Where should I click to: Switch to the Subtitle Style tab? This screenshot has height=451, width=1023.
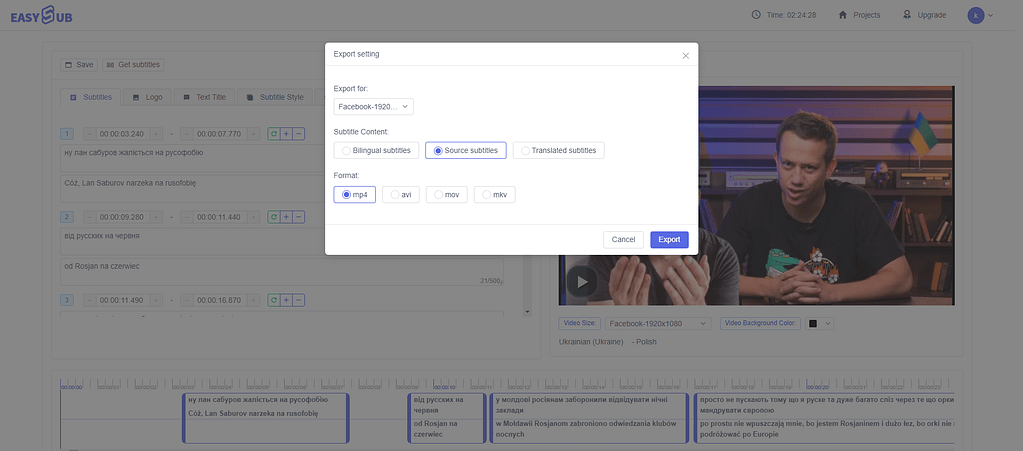pyautogui.click(x=275, y=97)
